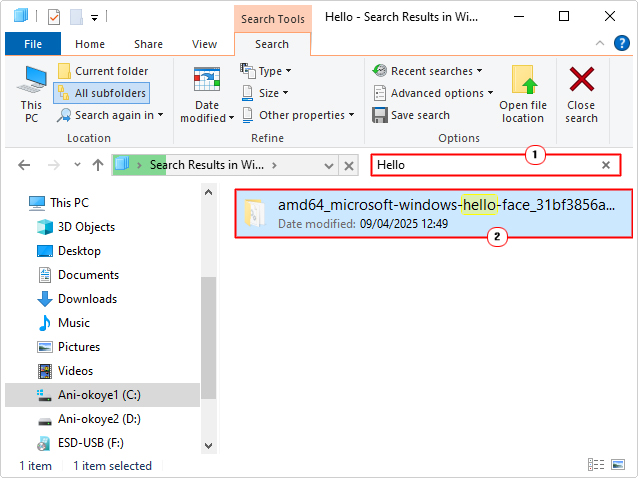Click the Save search floppy disk icon
This screenshot has height=478, width=638.
coord(379,115)
